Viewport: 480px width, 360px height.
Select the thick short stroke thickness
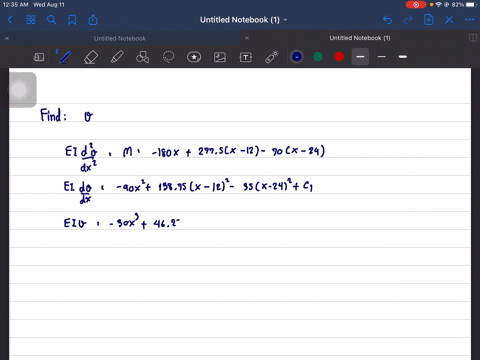[403, 57]
